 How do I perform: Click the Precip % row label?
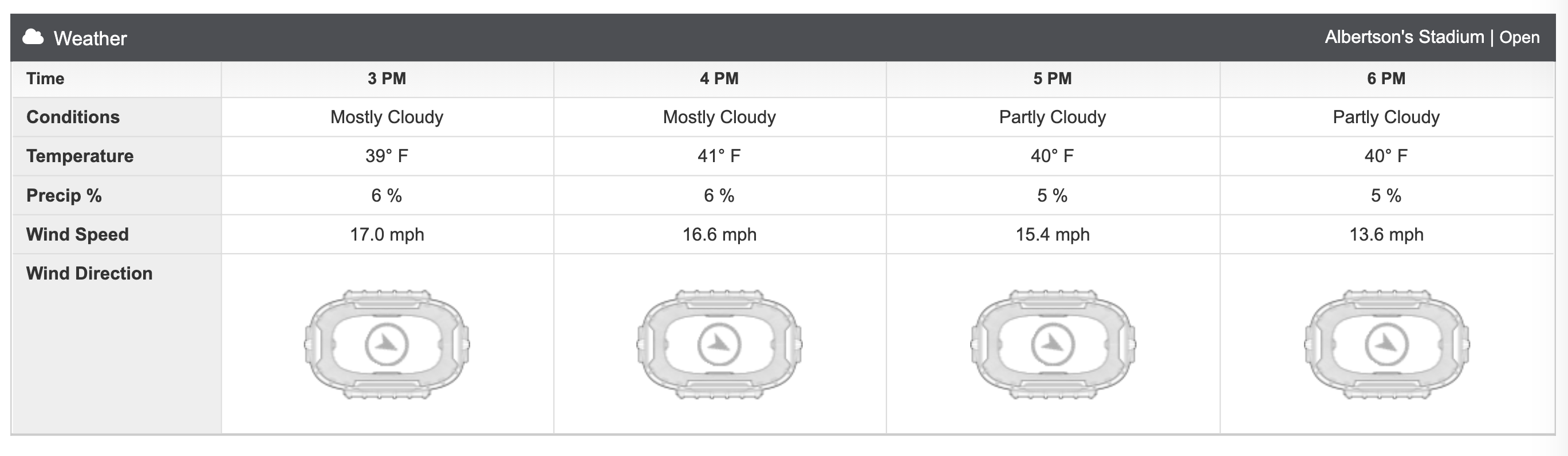click(64, 195)
